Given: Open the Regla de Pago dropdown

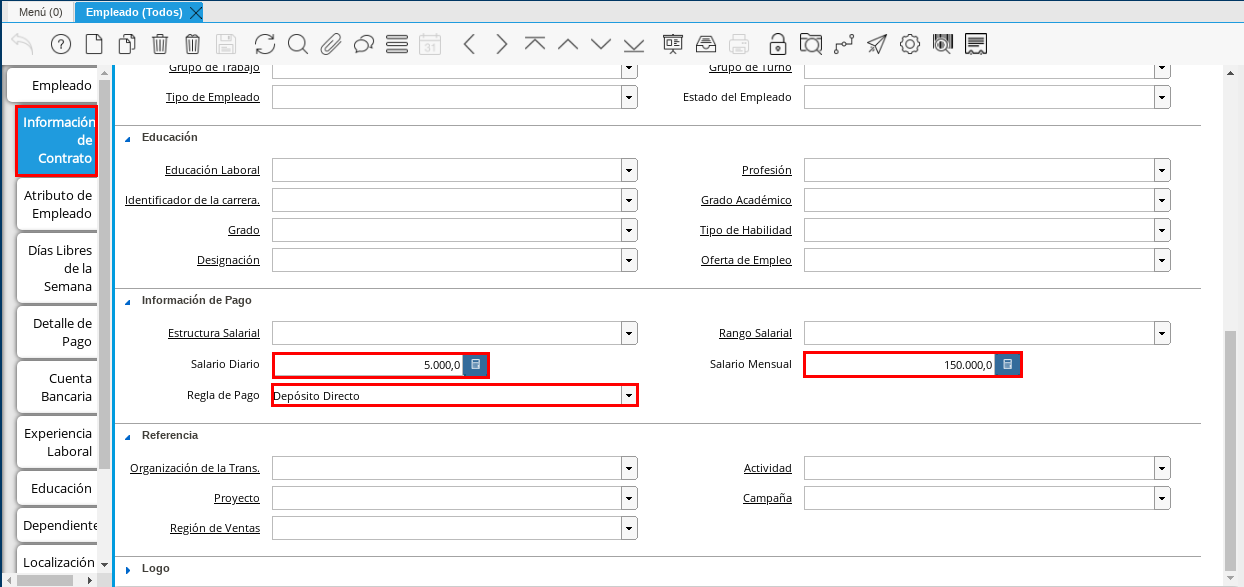Looking at the screenshot, I should (629, 396).
